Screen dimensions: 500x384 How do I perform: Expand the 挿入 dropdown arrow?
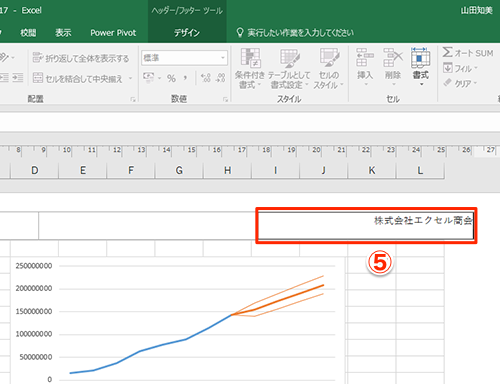365,85
